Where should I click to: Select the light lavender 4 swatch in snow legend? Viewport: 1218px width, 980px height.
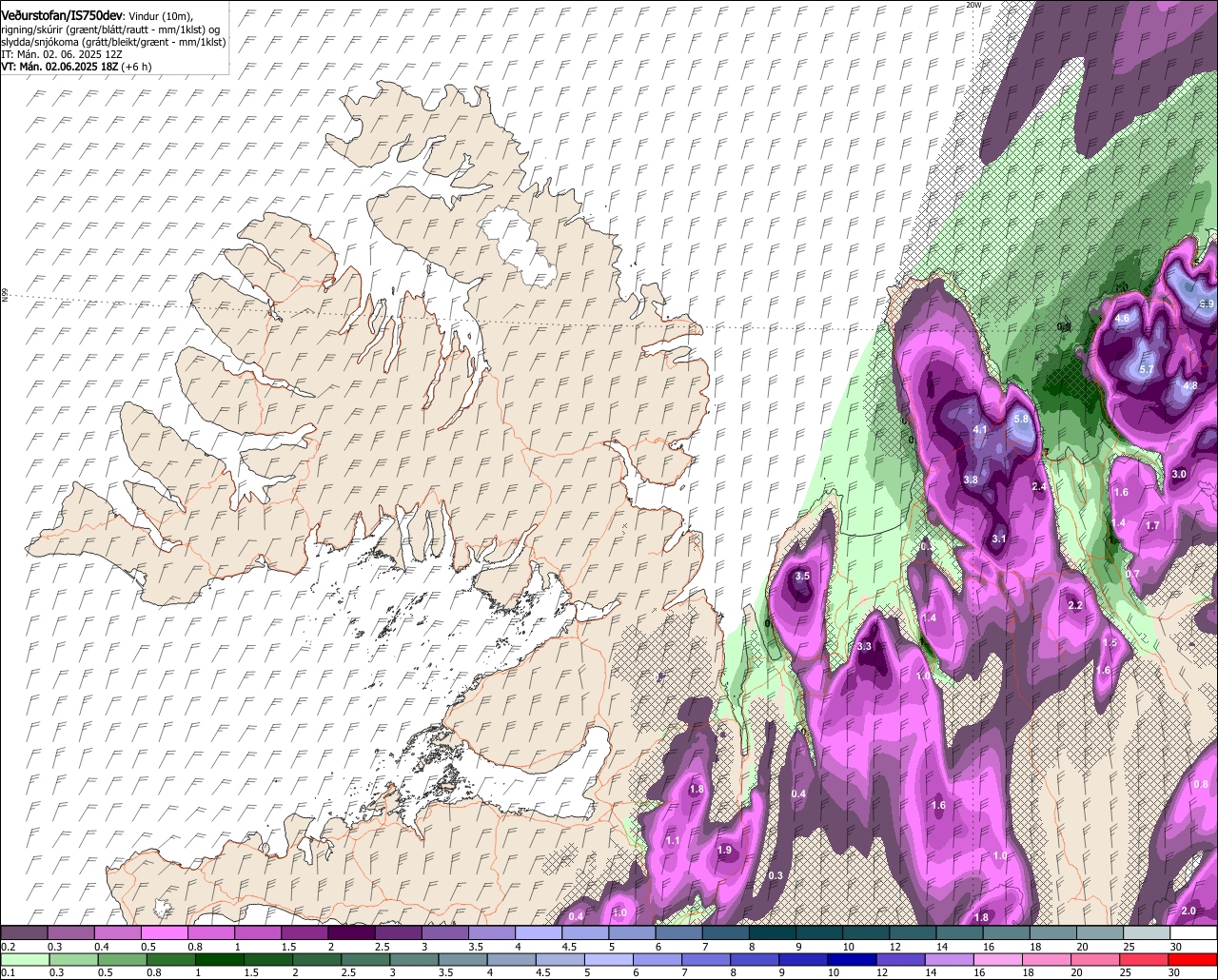pos(538,932)
